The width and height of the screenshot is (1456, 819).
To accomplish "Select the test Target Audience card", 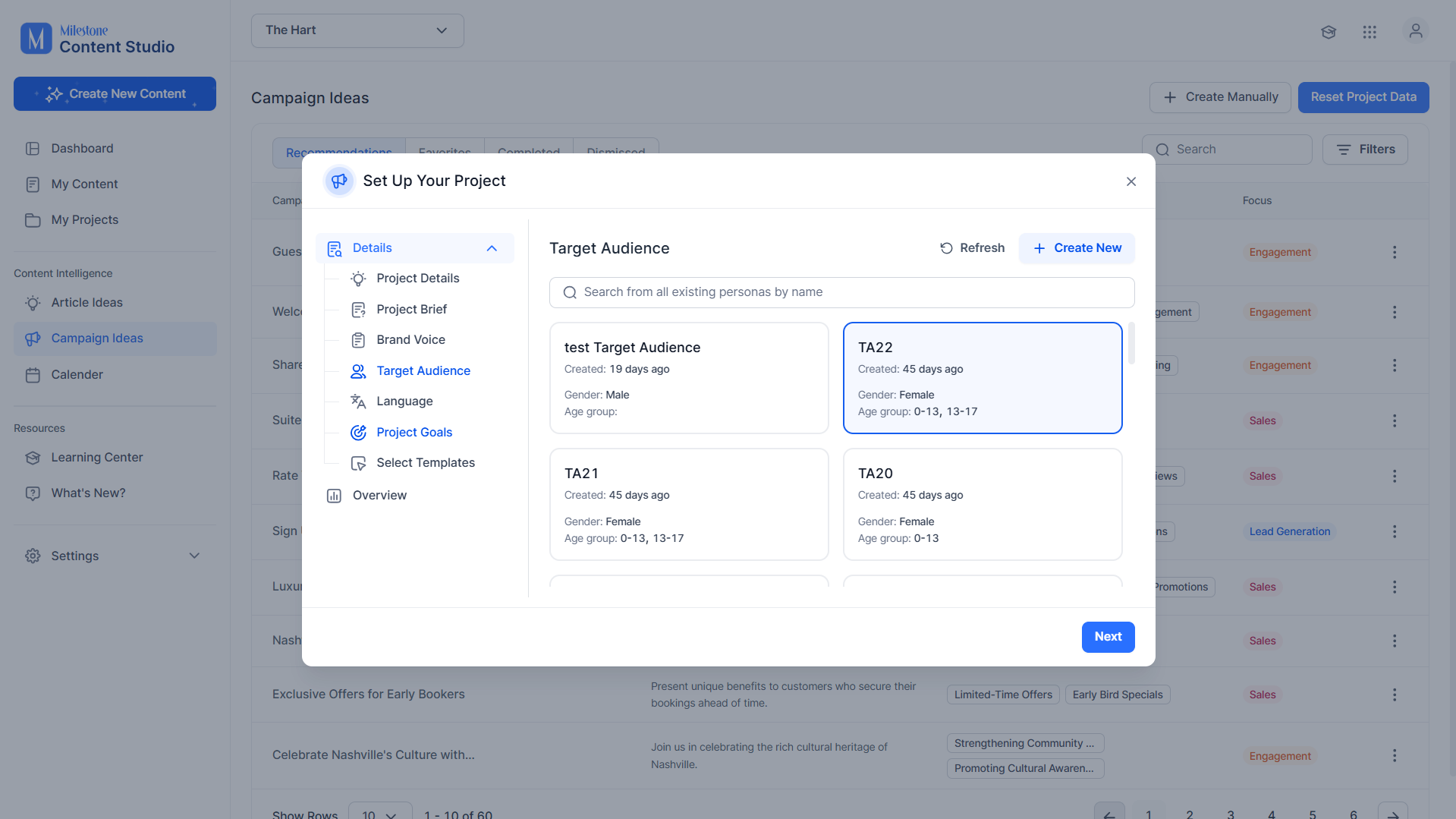I will (689, 378).
